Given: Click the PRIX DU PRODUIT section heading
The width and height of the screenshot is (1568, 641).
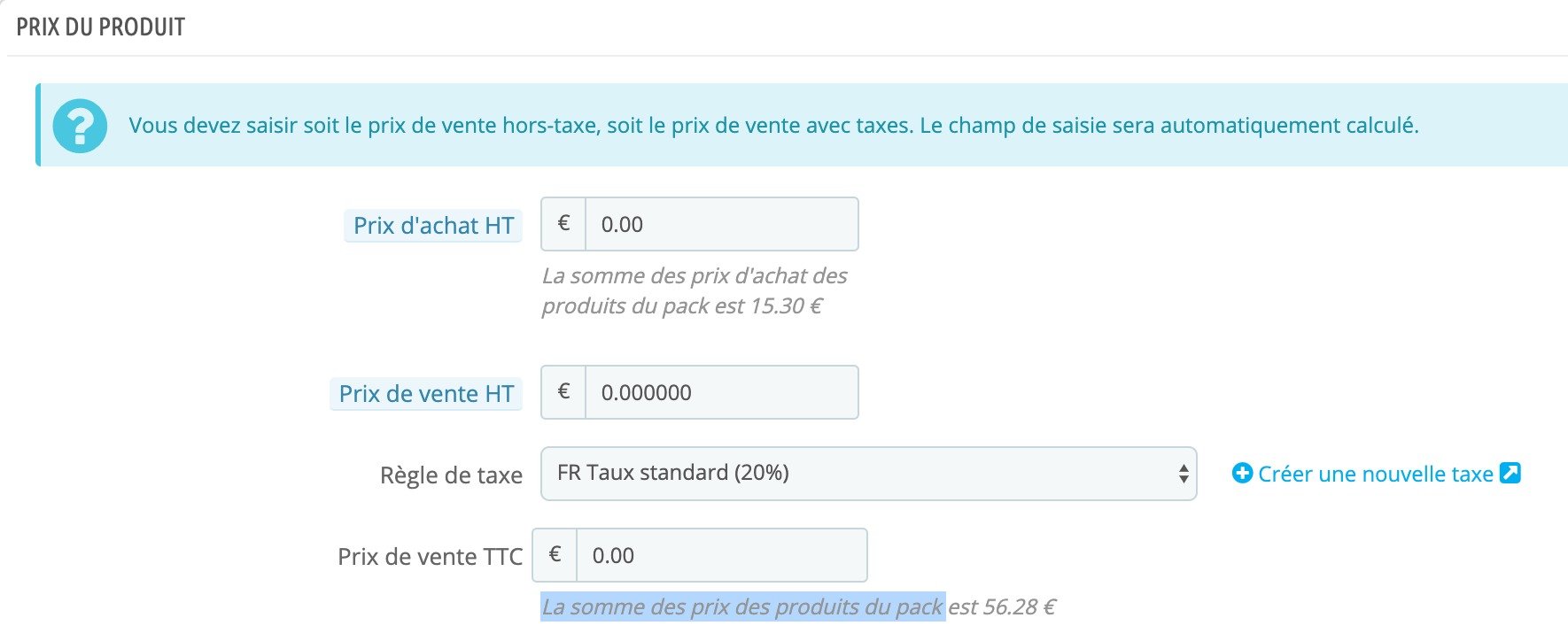Looking at the screenshot, I should coord(101,27).
